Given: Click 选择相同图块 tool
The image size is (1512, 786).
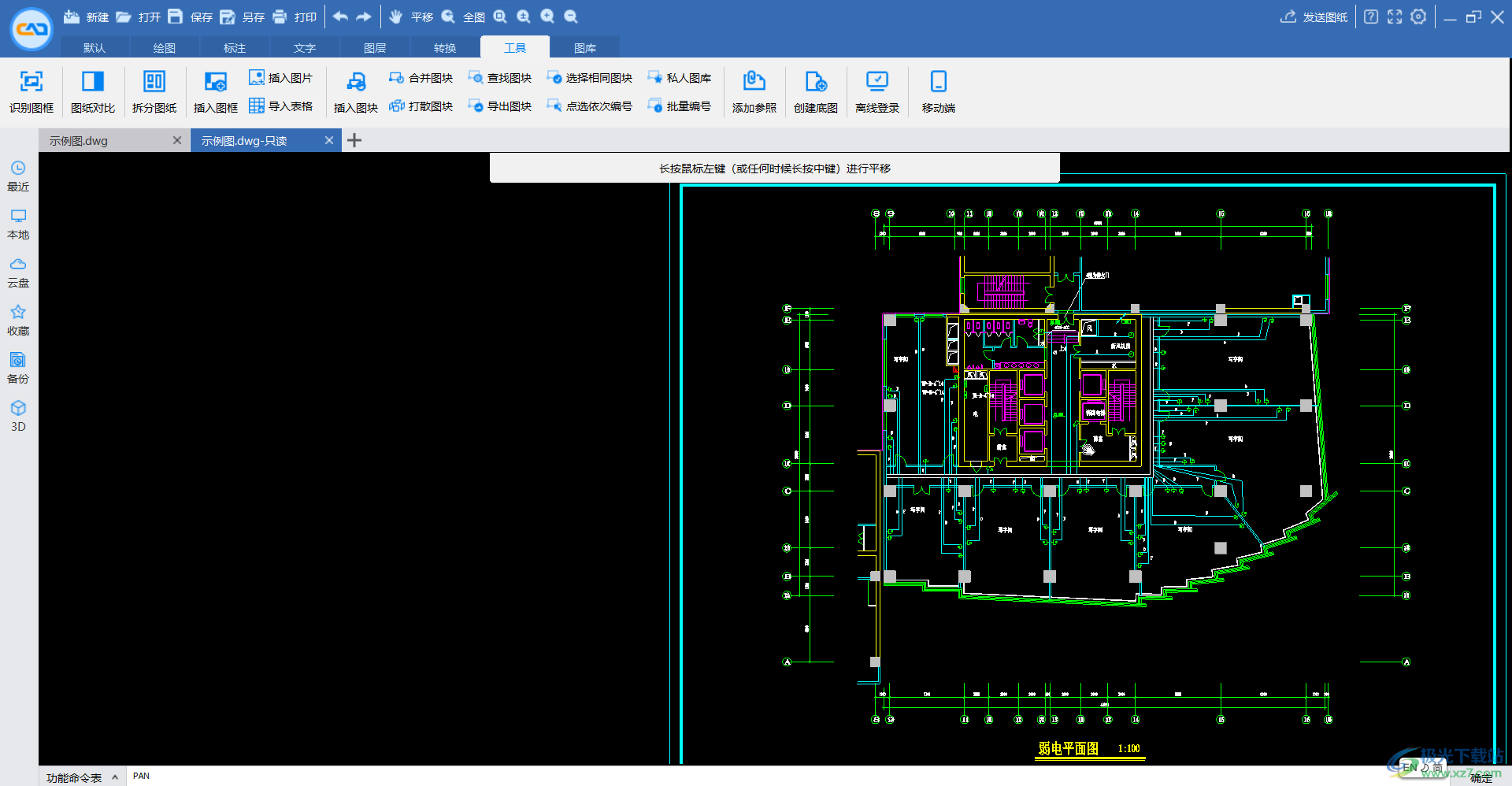Looking at the screenshot, I should click(589, 77).
